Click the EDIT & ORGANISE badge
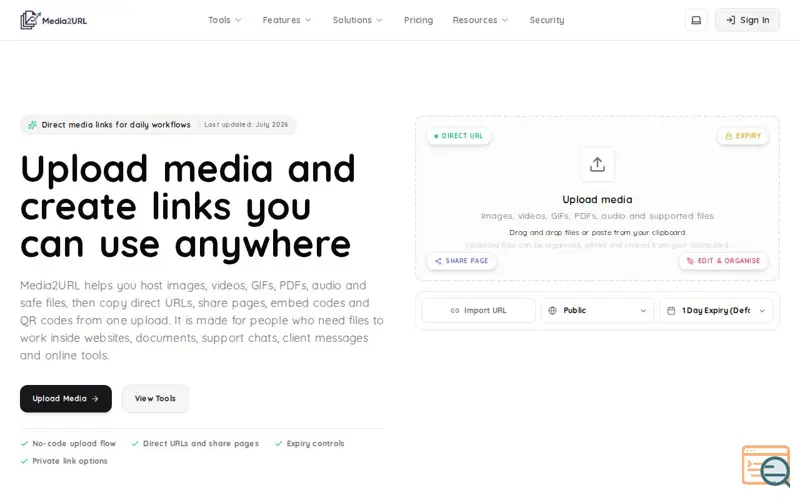 (723, 261)
